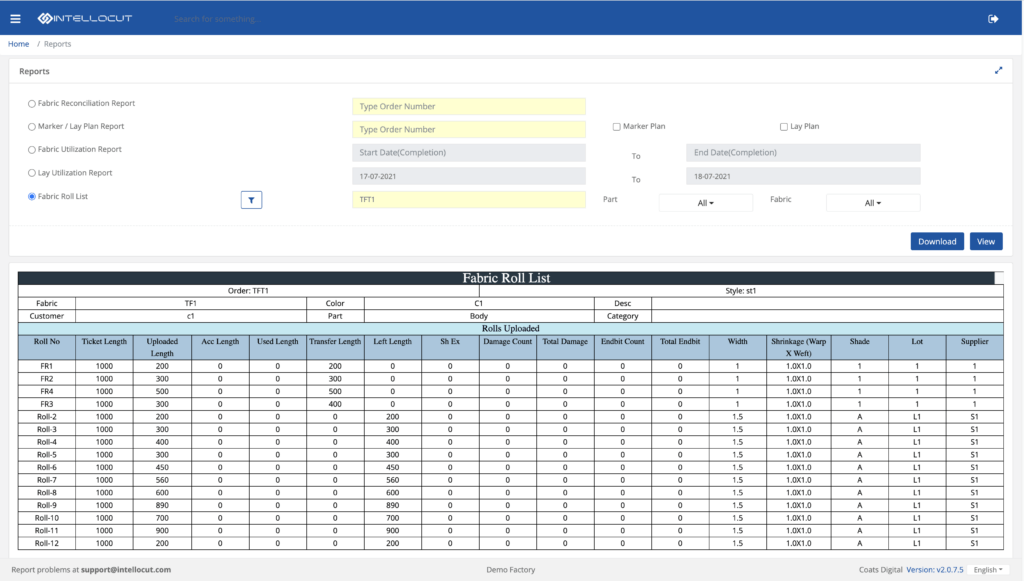Click the Reports breadcrumb item
Image resolution: width=1024 pixels, height=581 pixels.
click(57, 43)
